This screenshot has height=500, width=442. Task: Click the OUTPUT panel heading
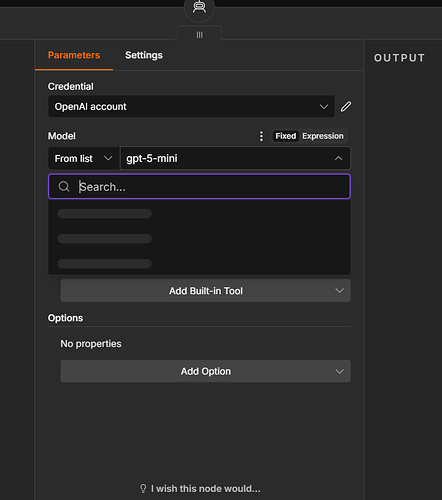pos(399,58)
